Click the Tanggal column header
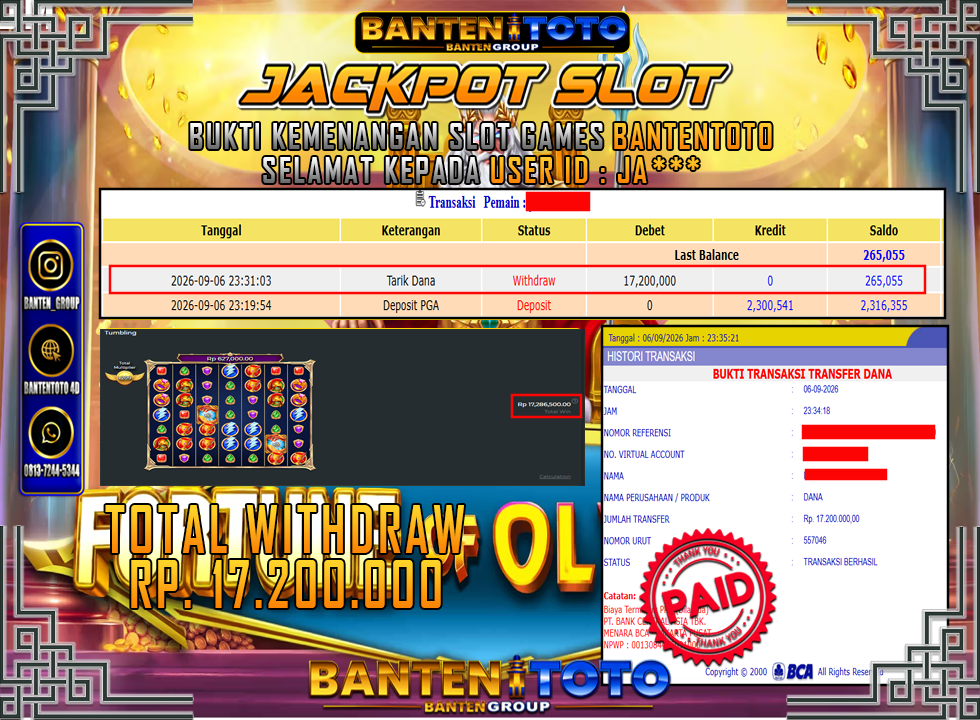The image size is (980, 720). click(x=221, y=231)
